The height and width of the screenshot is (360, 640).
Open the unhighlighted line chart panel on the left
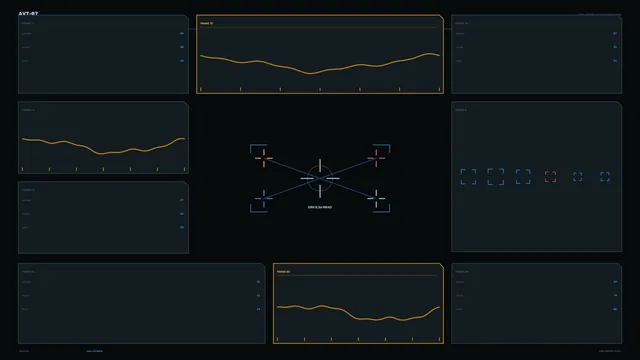[103, 138]
